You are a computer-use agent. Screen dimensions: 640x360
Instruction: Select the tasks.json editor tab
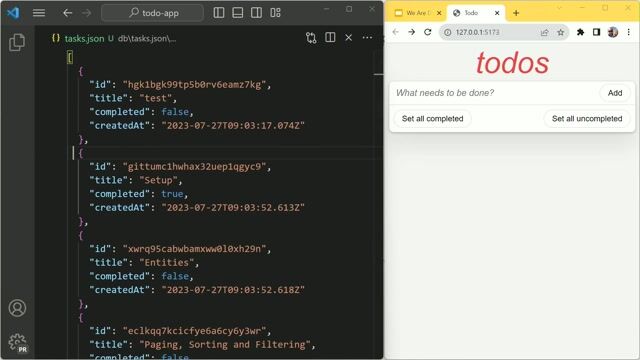click(x=84, y=38)
